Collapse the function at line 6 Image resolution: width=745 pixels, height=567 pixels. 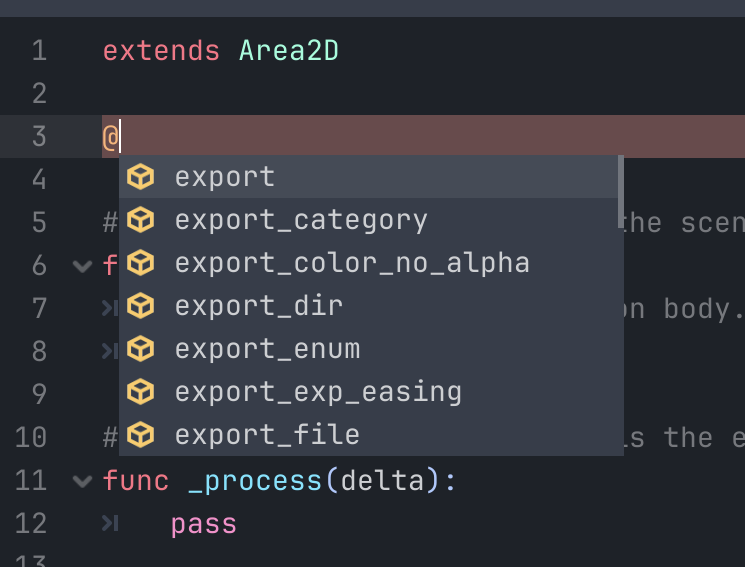pyautogui.click(x=82, y=266)
